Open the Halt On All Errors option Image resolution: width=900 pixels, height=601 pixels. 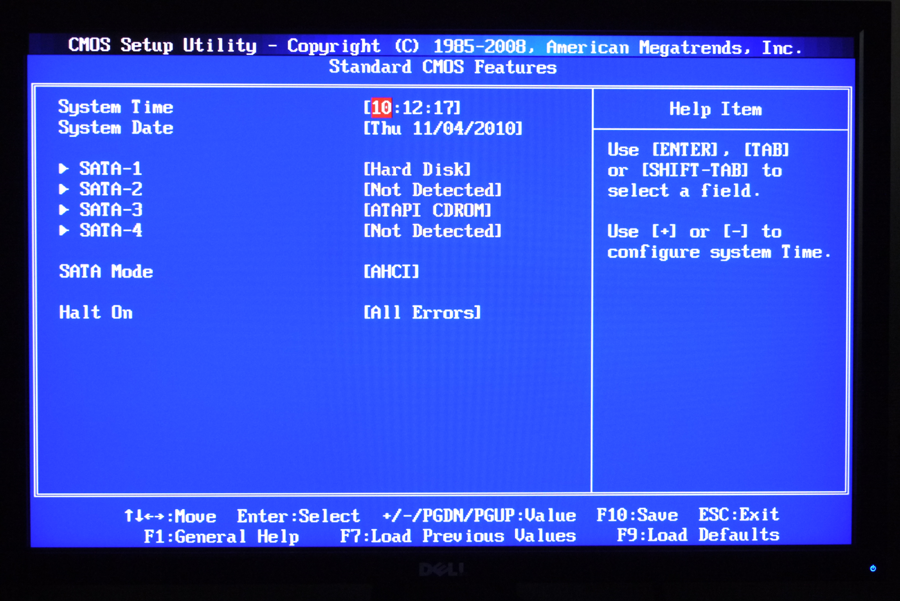(x=422, y=313)
